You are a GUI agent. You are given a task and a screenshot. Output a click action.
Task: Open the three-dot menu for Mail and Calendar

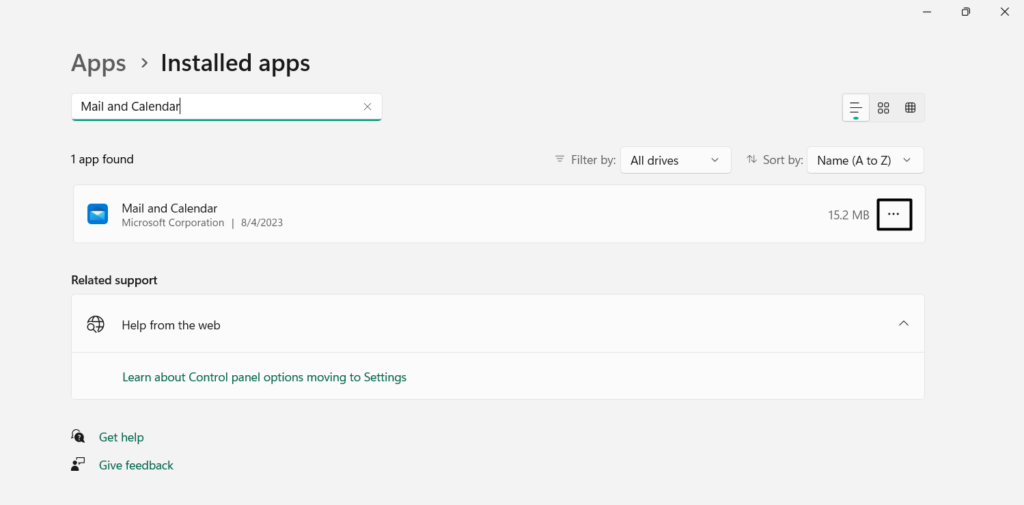point(894,214)
